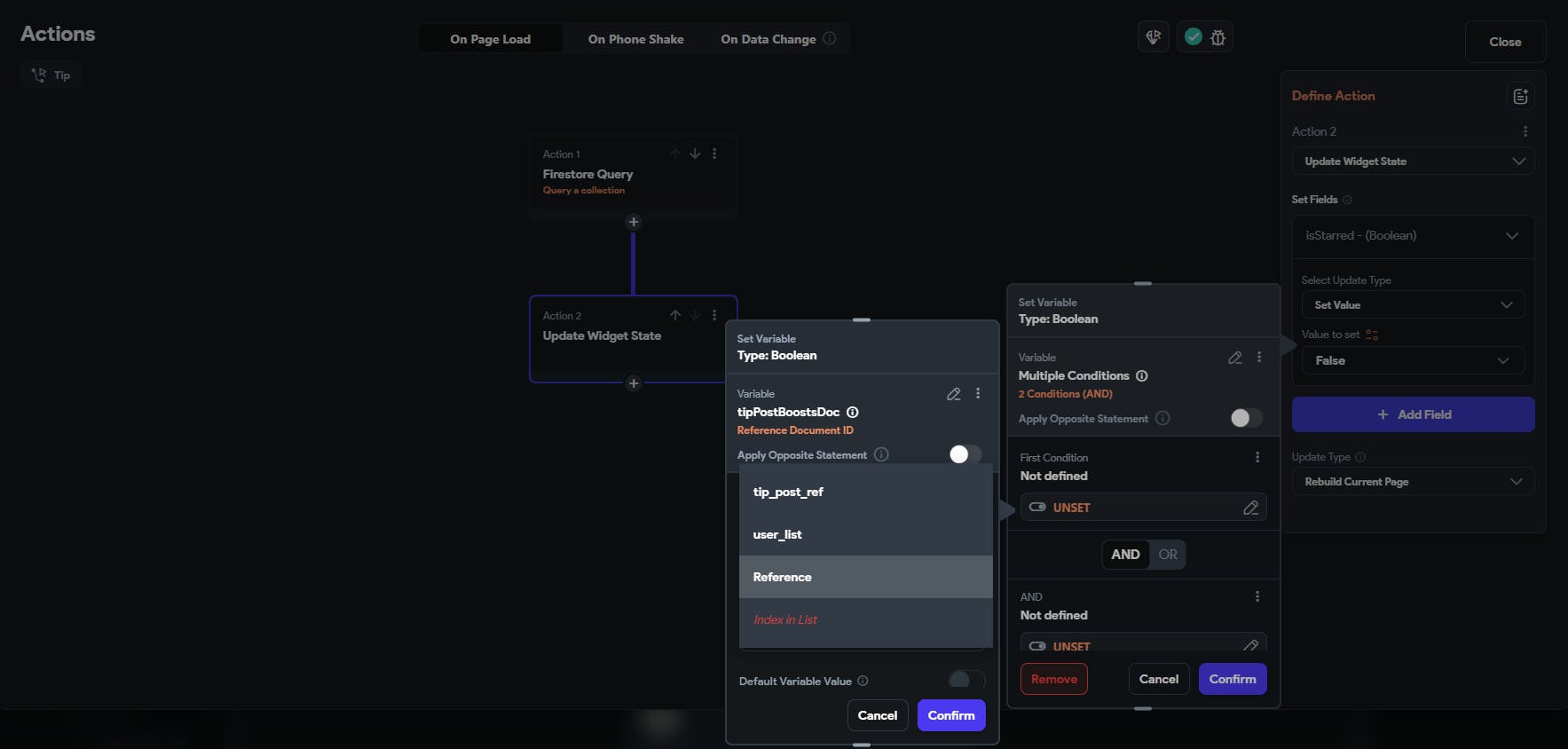
Task: Click the add note icon in Define Action
Action: tap(1520, 96)
